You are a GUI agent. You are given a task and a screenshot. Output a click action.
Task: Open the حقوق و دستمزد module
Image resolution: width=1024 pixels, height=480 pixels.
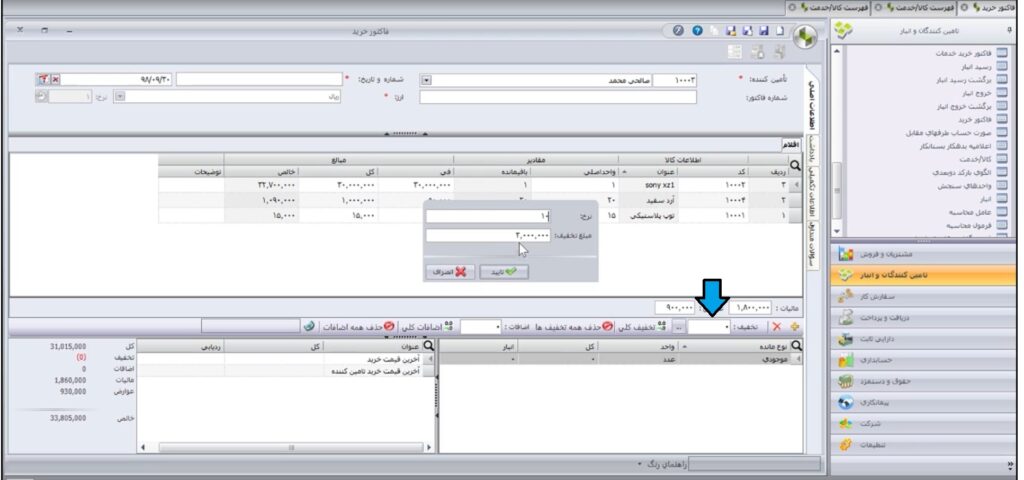point(923,381)
